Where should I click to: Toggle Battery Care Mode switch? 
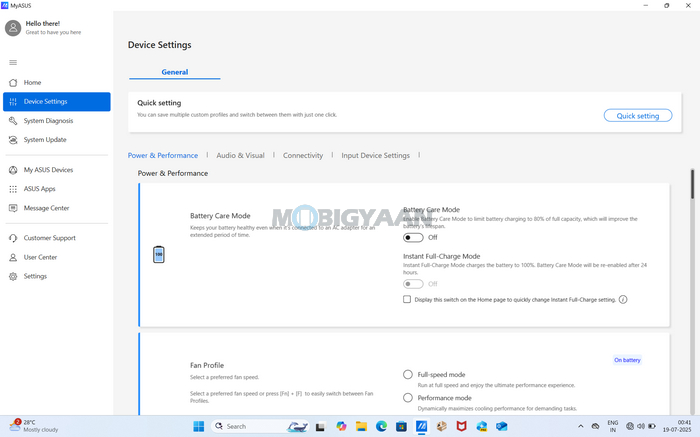coord(413,238)
